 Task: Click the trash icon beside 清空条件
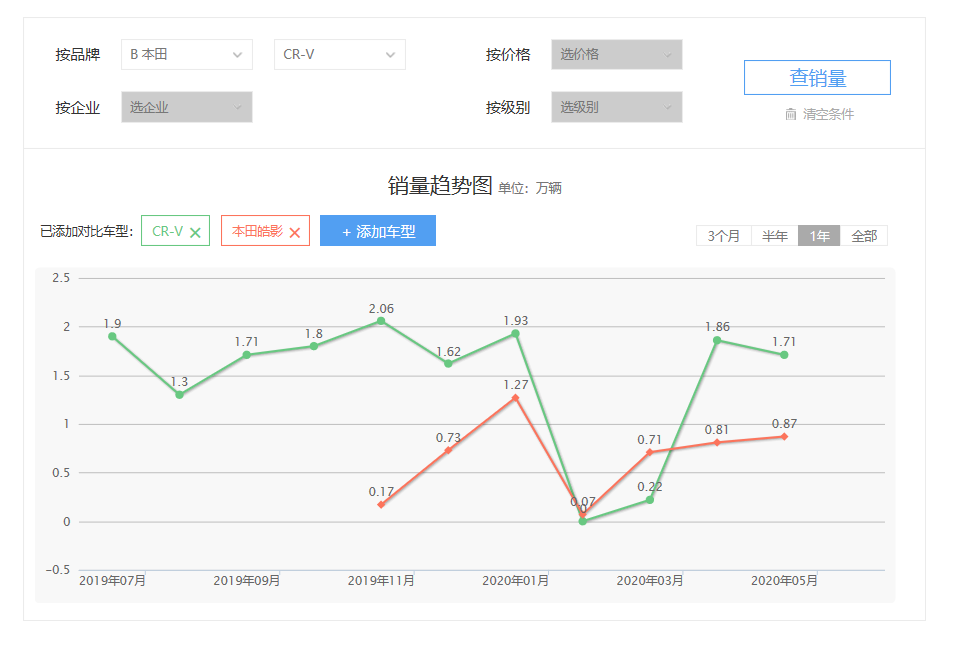click(x=791, y=114)
